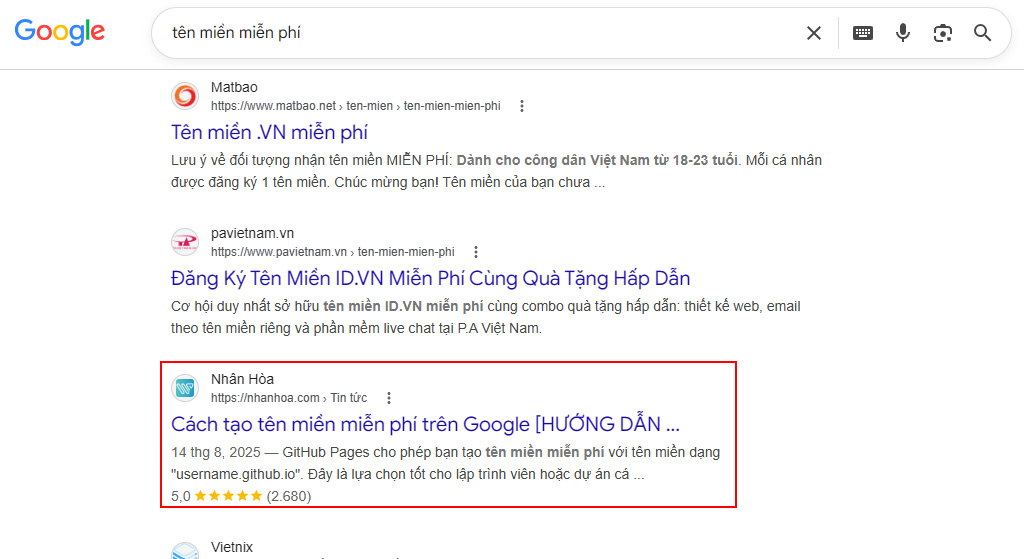Click the pavietnam.vn URL breadcrumb

[332, 252]
